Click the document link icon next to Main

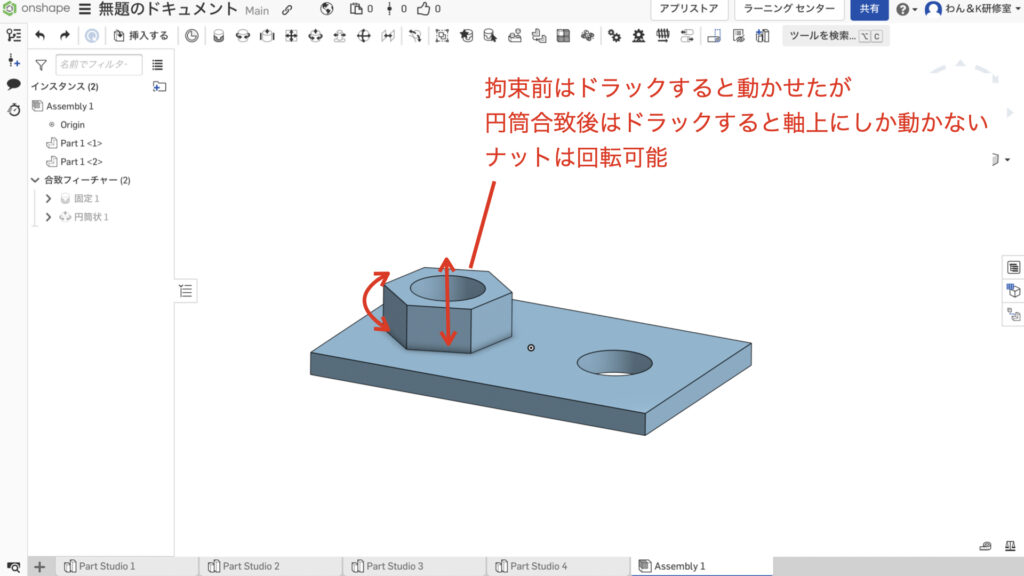287,10
